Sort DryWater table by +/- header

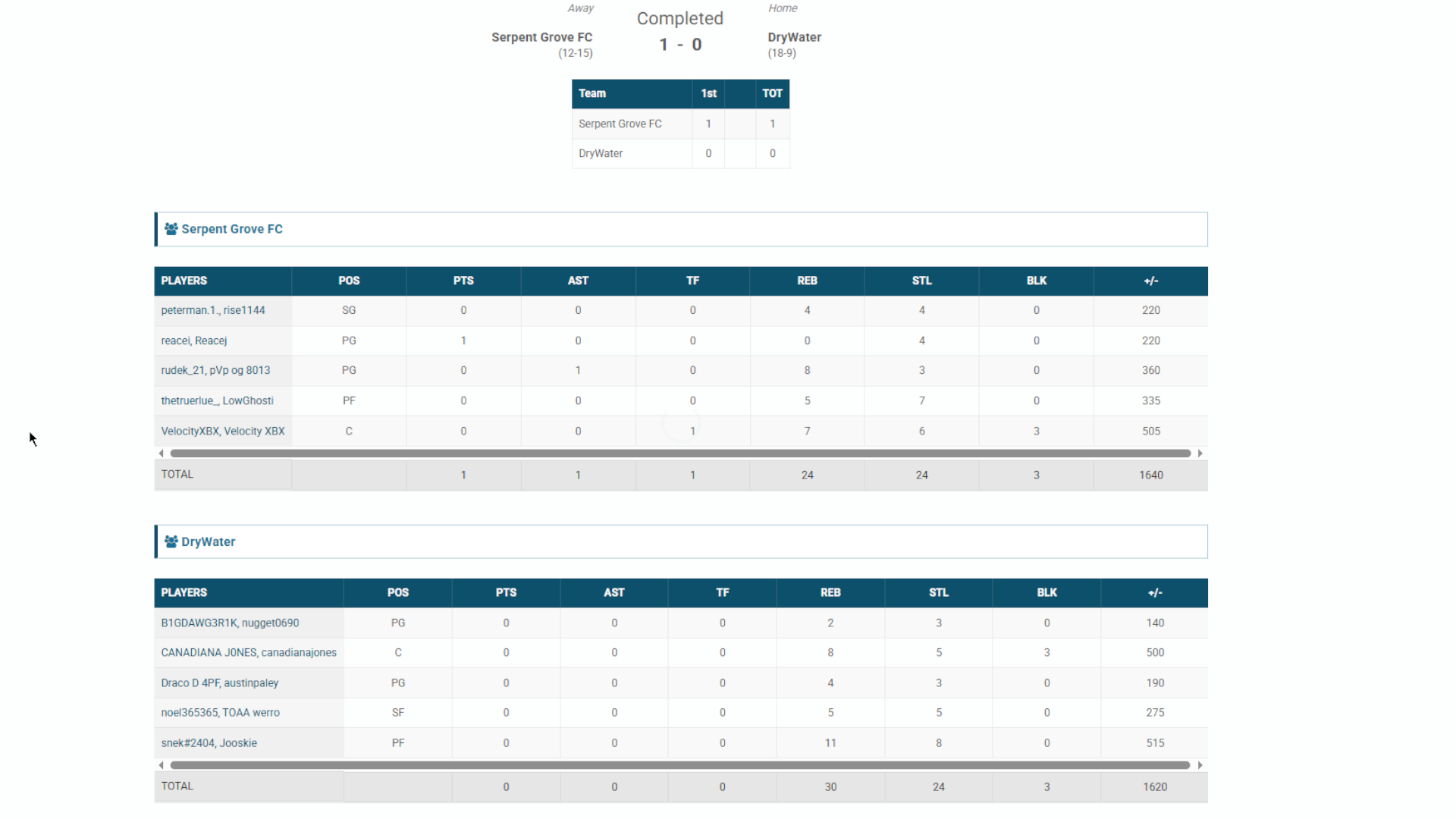[1154, 592]
